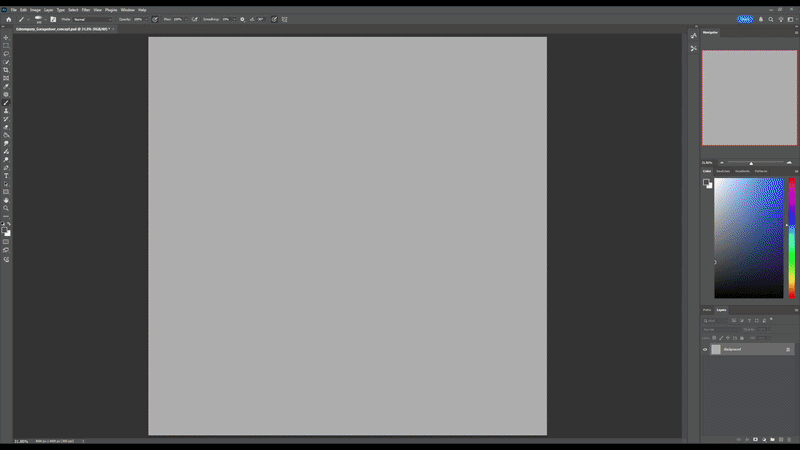Toggle Quick Mask mode
The image size is (800, 450).
point(6,242)
